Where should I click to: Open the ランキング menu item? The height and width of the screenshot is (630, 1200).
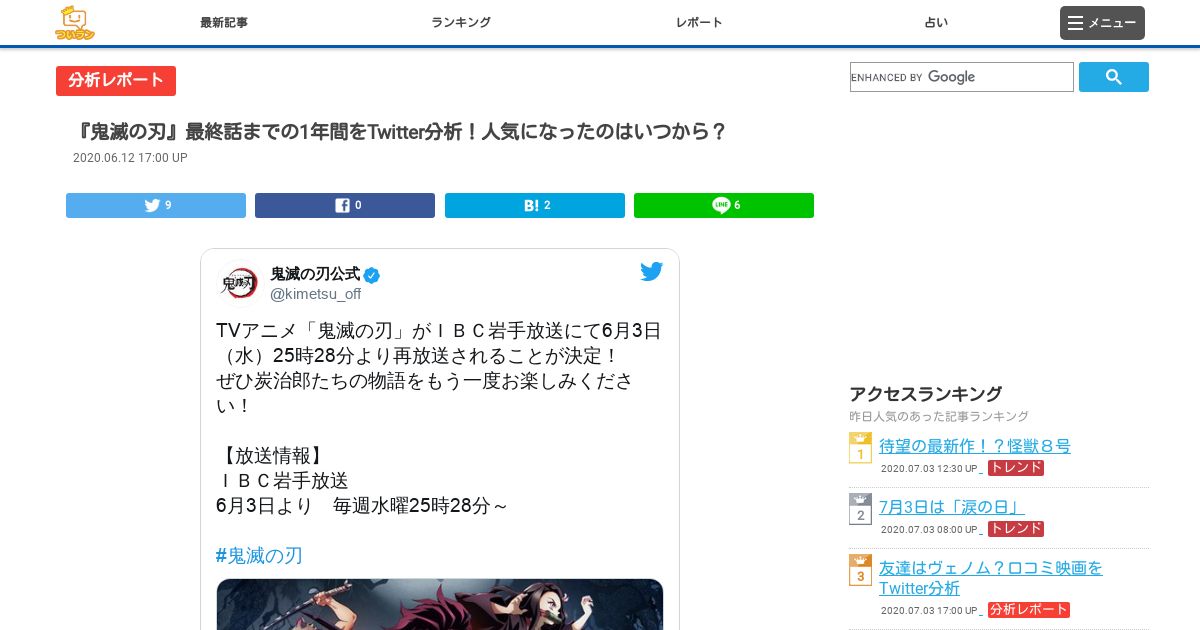click(x=461, y=22)
